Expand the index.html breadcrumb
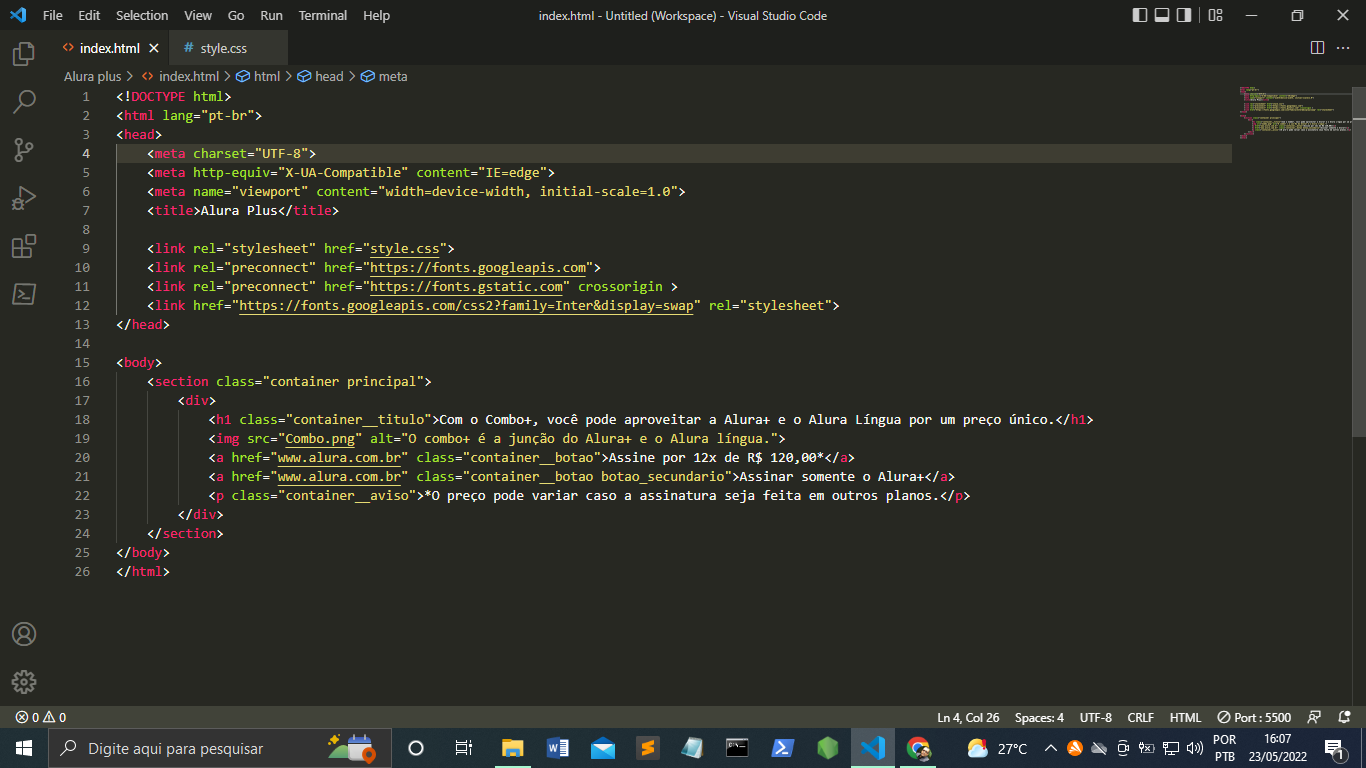The height and width of the screenshot is (768, 1366). pos(180,76)
